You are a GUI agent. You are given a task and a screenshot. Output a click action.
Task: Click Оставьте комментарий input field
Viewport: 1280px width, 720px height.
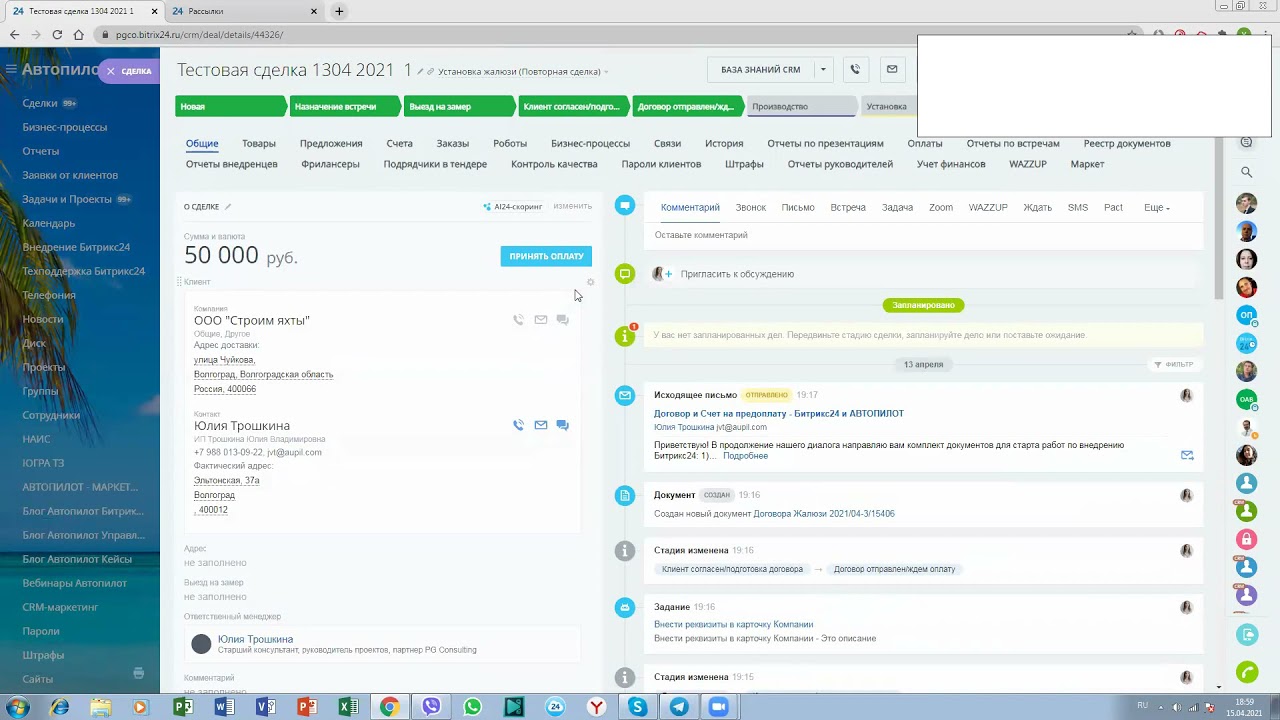click(x=924, y=235)
